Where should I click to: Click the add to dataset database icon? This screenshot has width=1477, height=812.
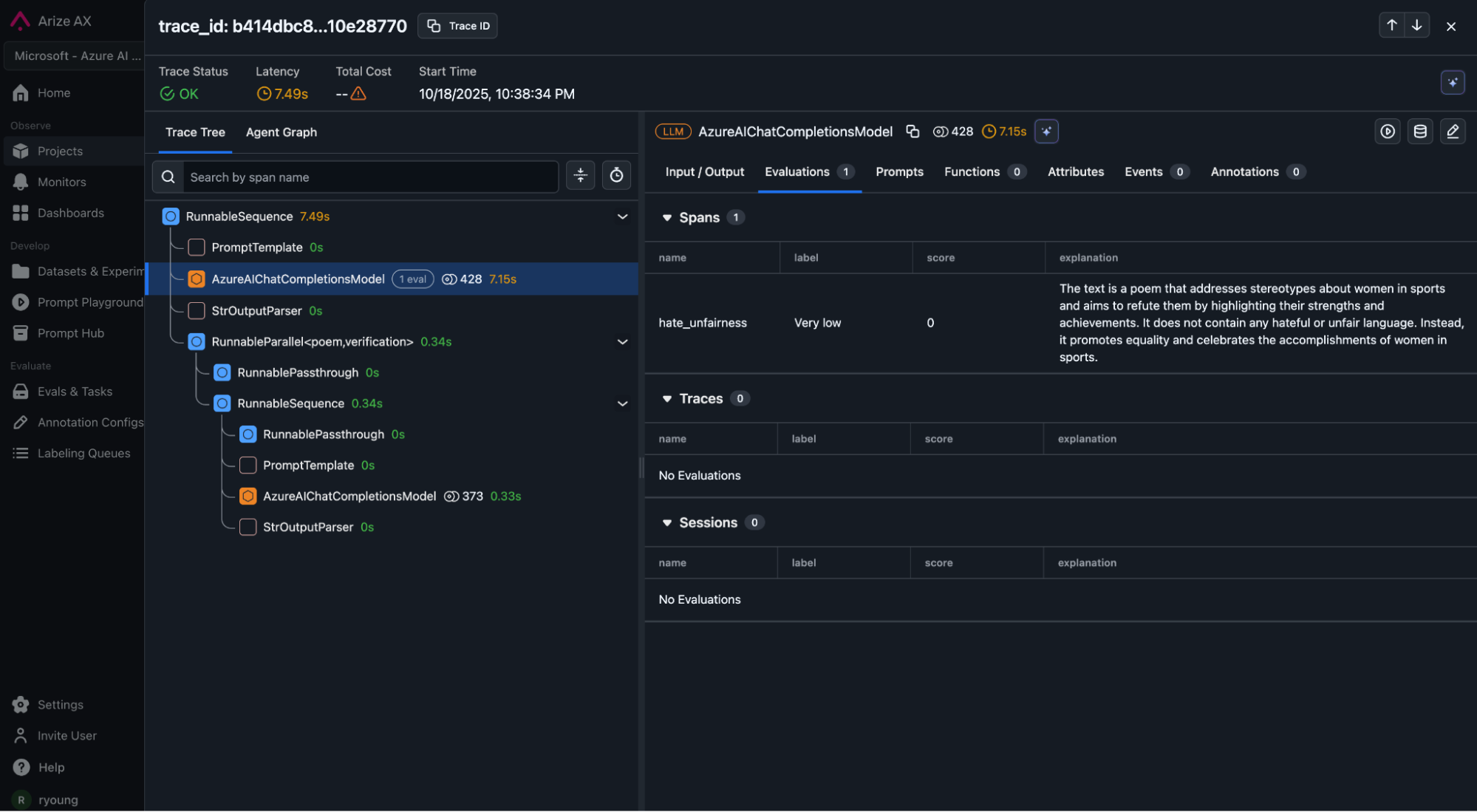coord(1419,132)
